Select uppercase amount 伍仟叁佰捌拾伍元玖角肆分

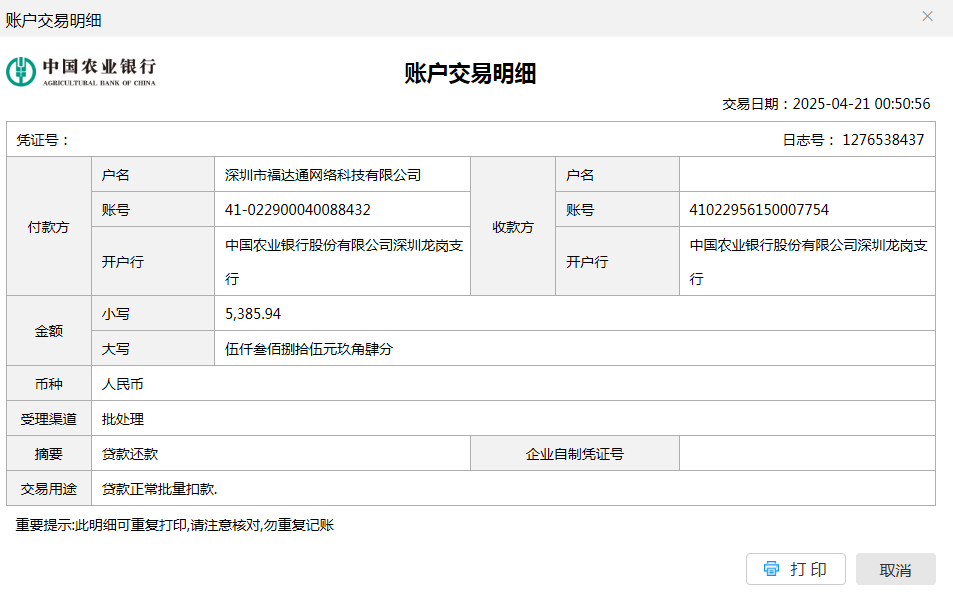tap(309, 349)
